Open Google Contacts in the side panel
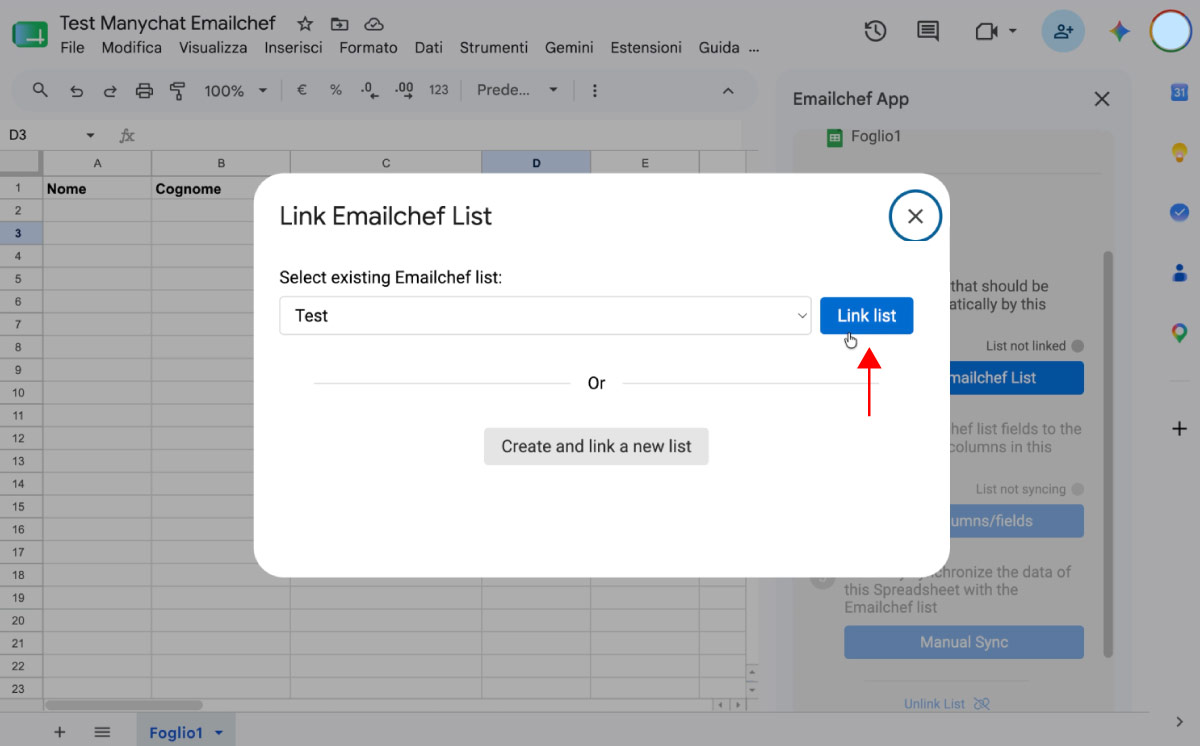 tap(1179, 272)
